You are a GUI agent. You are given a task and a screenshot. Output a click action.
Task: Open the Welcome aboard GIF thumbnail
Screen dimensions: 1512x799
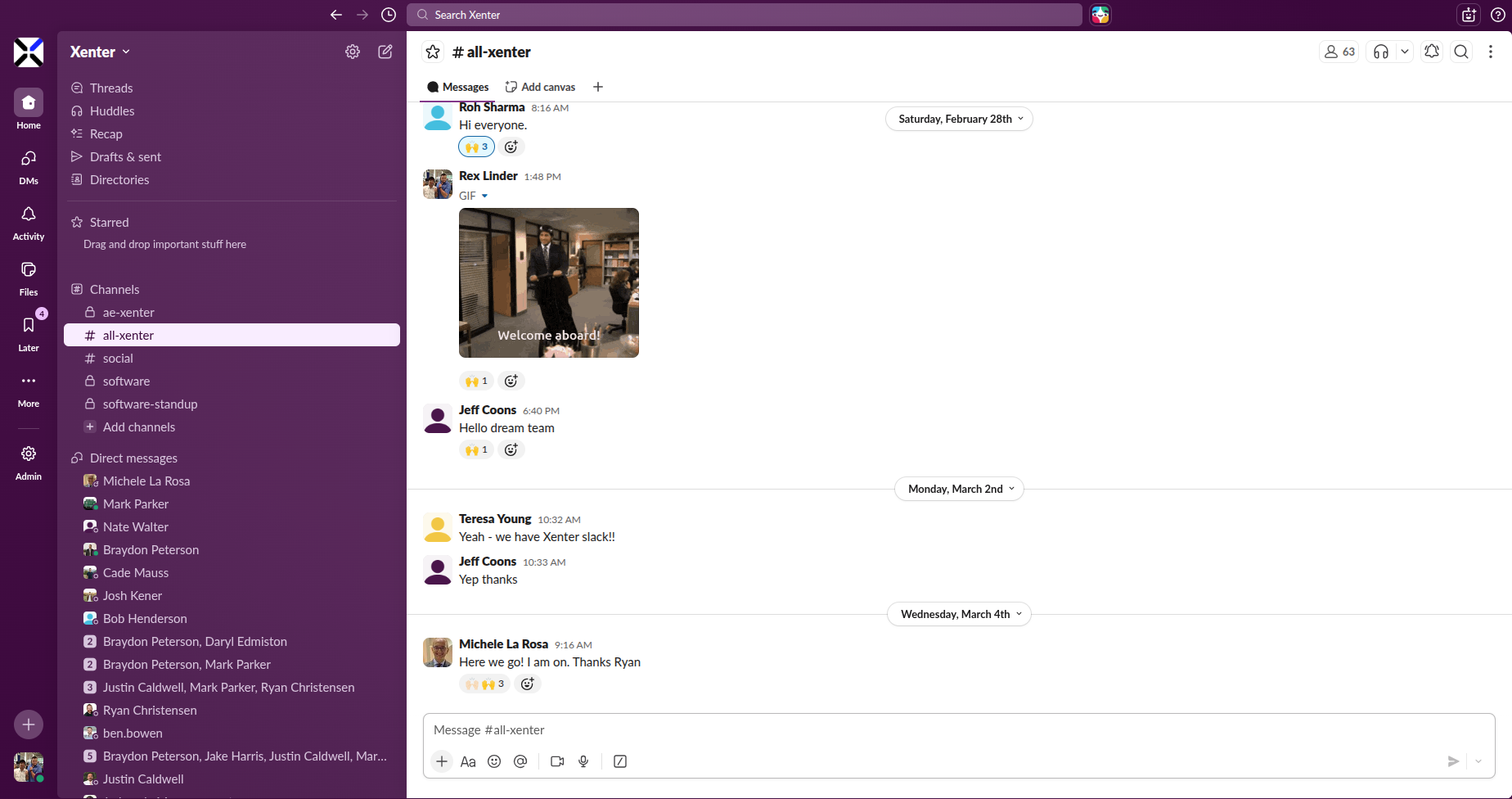click(x=548, y=282)
